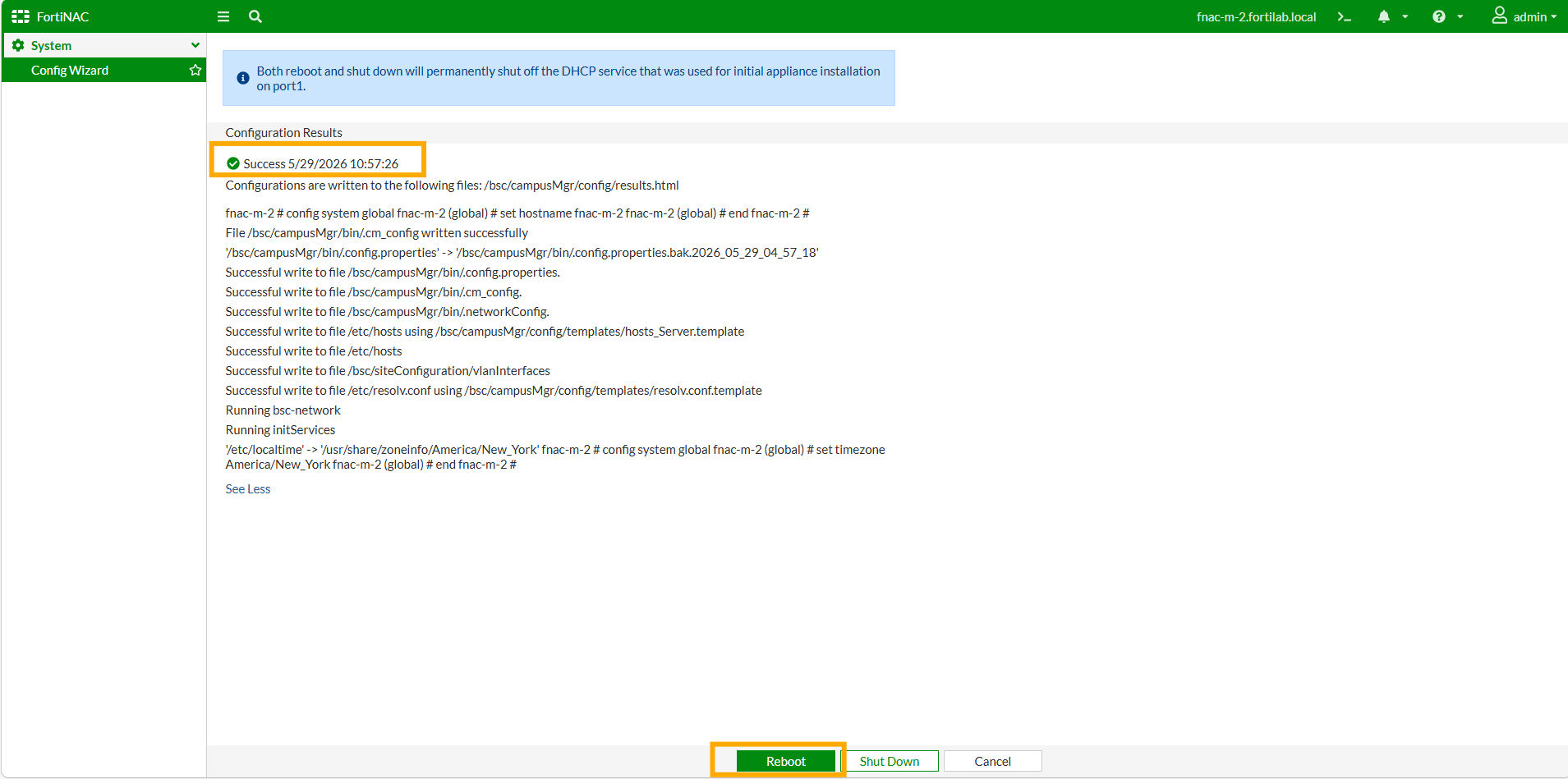Click the resolv.conf.template write line
This screenshot has height=779, width=1568.
click(x=494, y=391)
